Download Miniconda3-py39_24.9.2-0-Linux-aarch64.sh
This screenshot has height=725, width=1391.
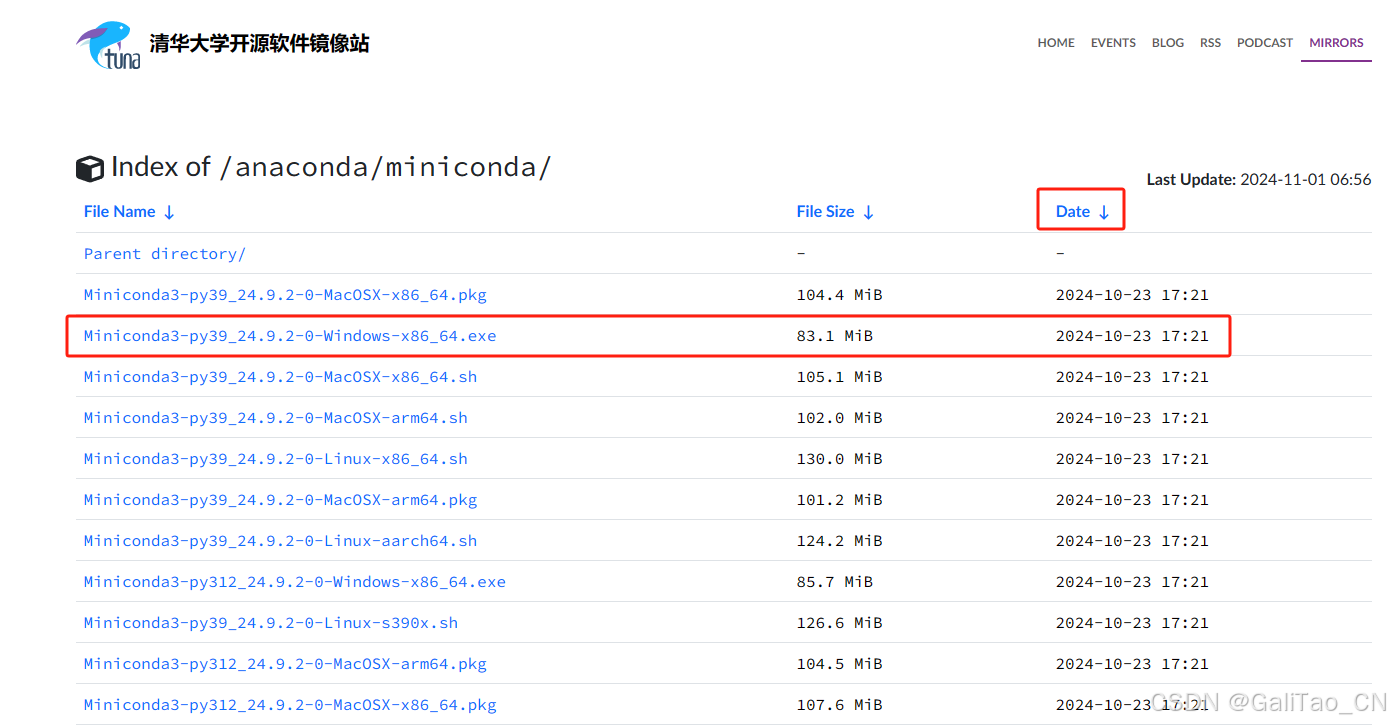pos(280,541)
